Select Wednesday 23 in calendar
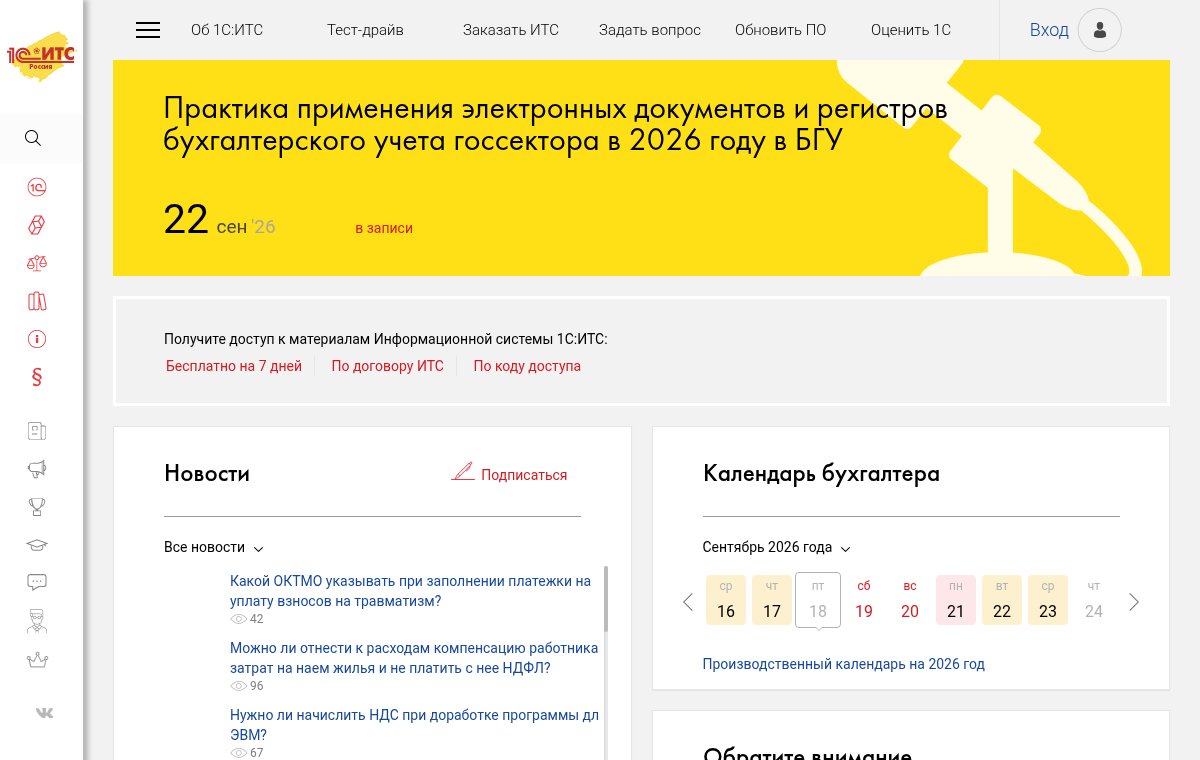 pyautogui.click(x=1048, y=600)
